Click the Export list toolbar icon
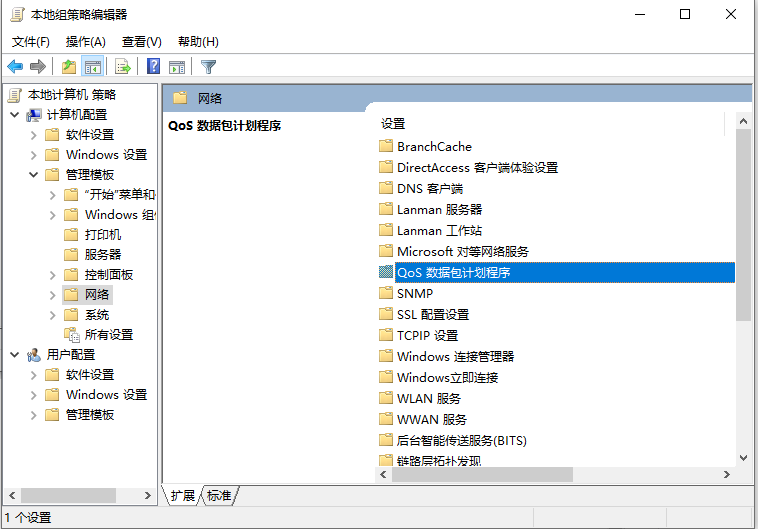 [x=123, y=67]
